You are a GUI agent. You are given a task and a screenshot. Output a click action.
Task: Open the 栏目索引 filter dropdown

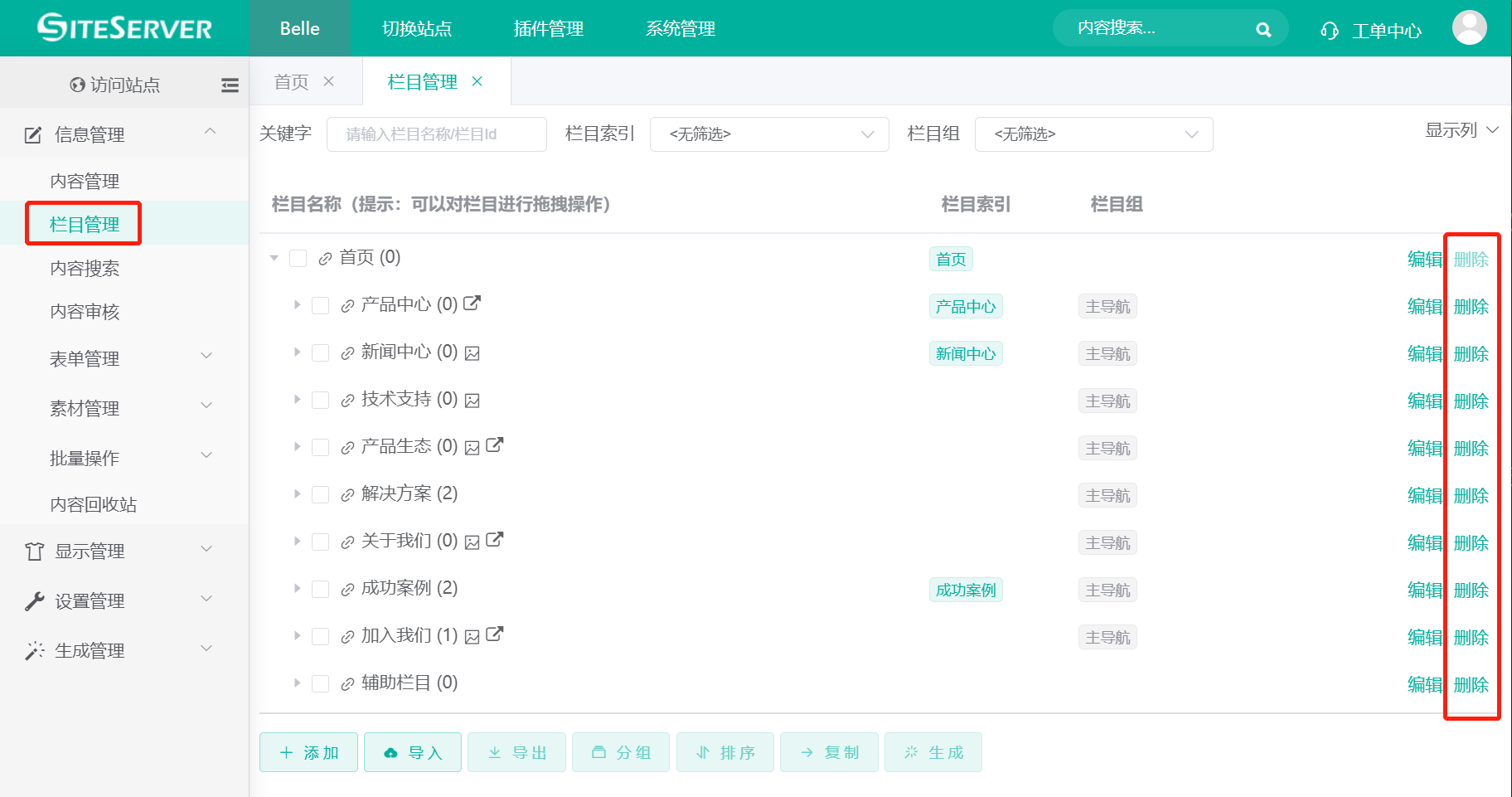tap(769, 134)
